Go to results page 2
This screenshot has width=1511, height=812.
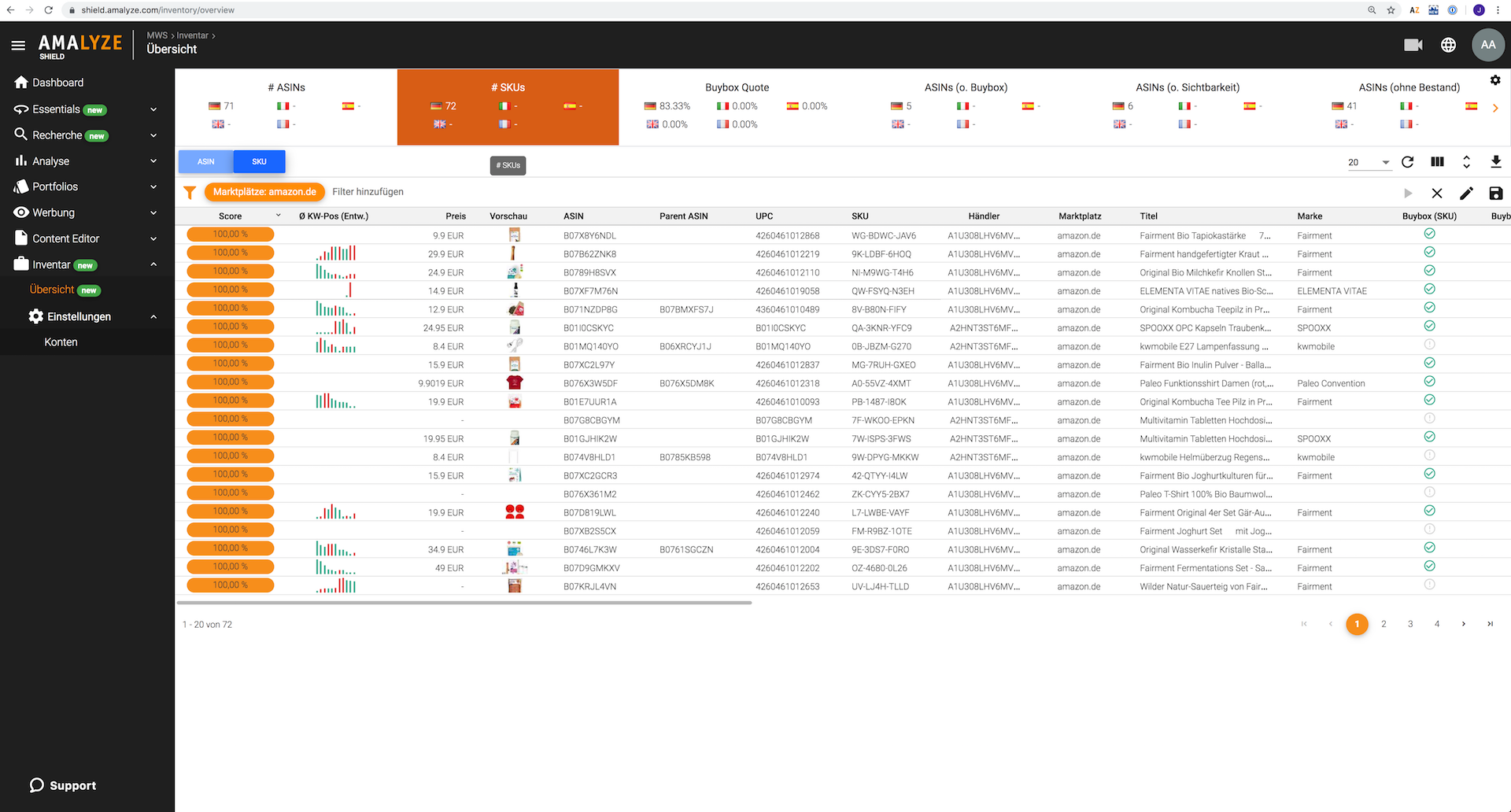click(1384, 624)
